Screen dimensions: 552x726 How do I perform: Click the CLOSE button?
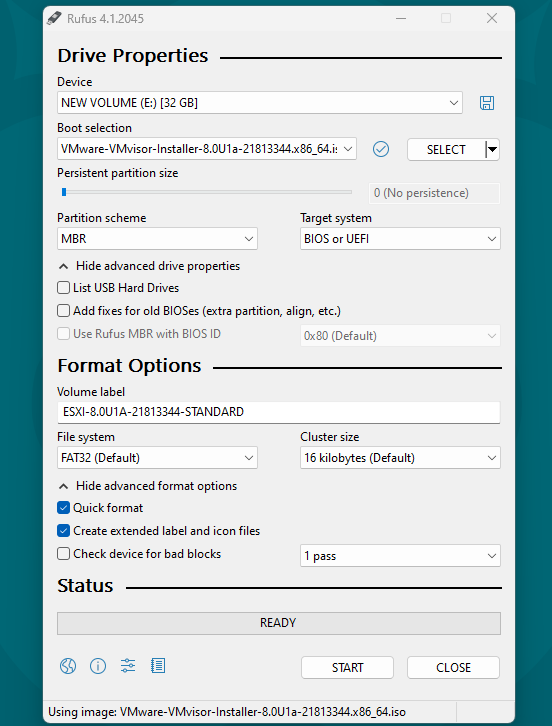(453, 668)
